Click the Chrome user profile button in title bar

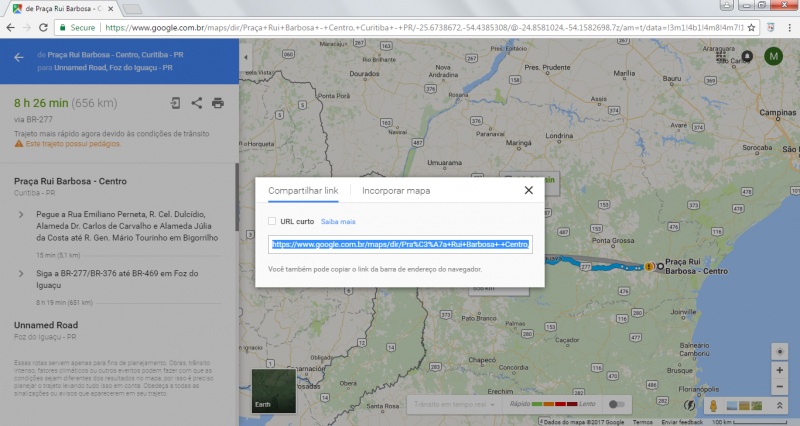tap(726, 5)
